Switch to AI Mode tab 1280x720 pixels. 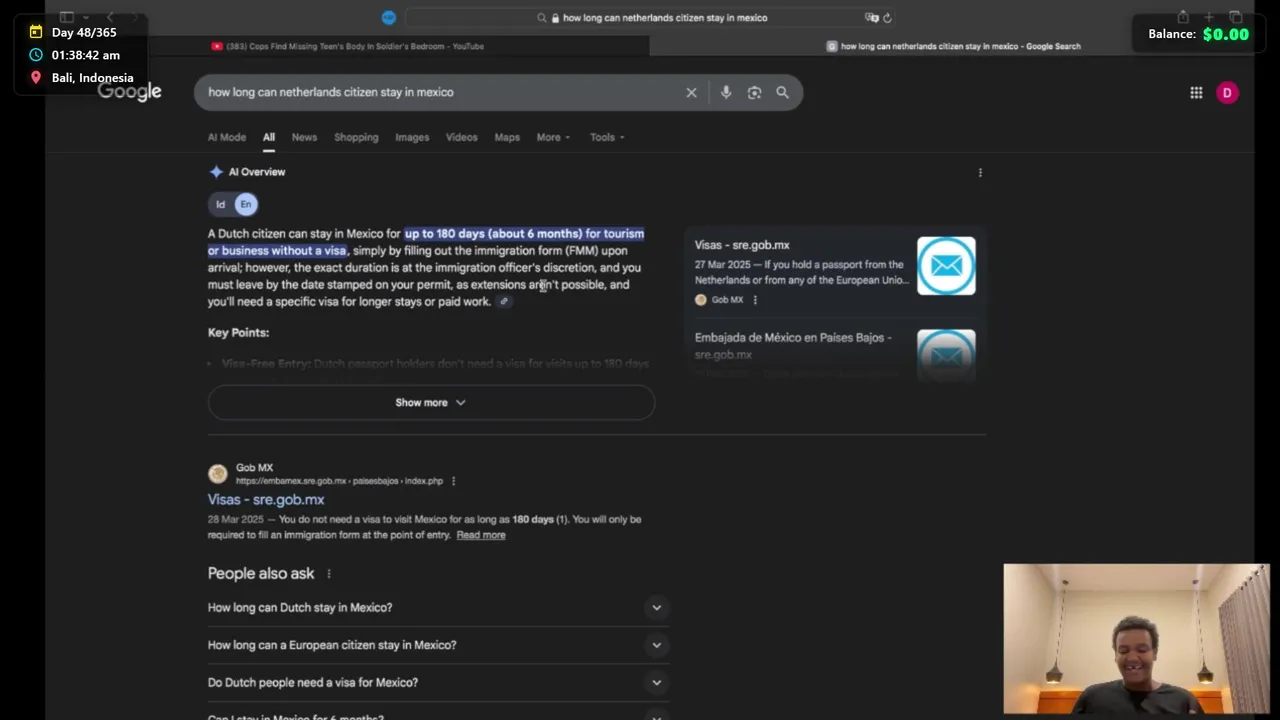click(x=227, y=137)
